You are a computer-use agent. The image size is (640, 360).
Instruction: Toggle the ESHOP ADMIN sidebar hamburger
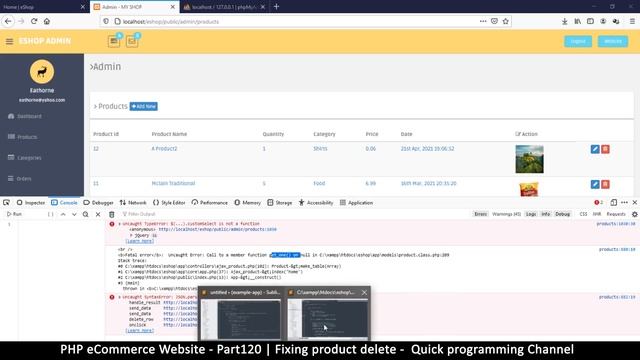pos(9,41)
